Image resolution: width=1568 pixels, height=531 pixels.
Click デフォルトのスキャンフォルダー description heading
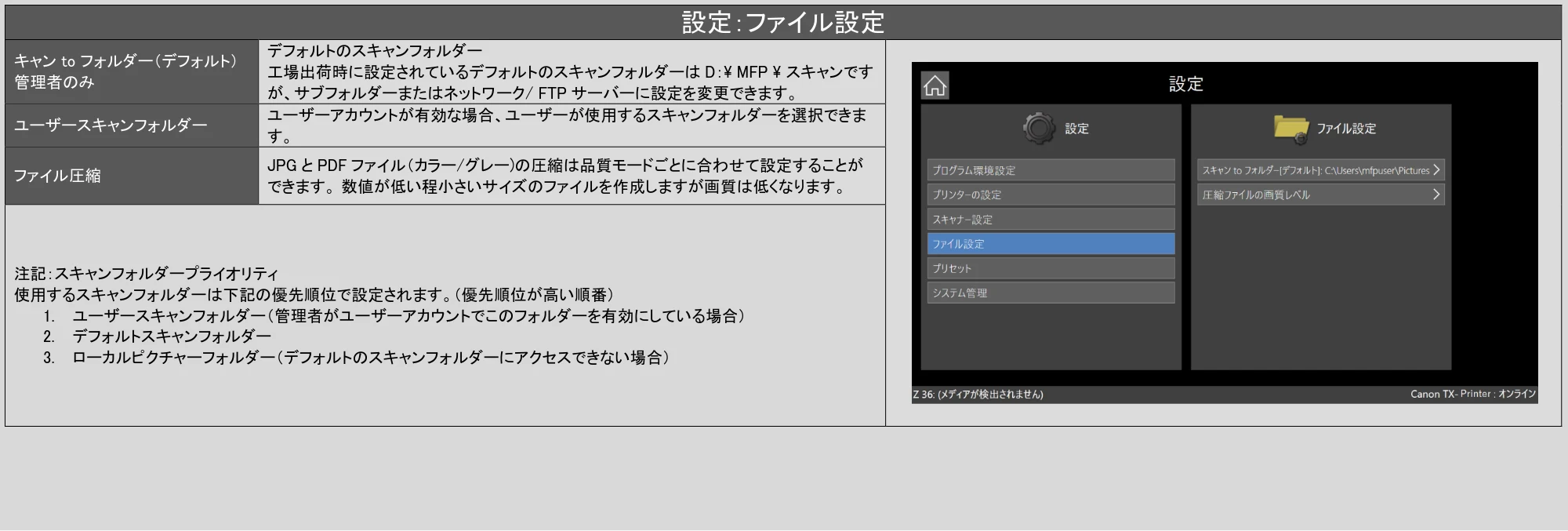click(375, 51)
